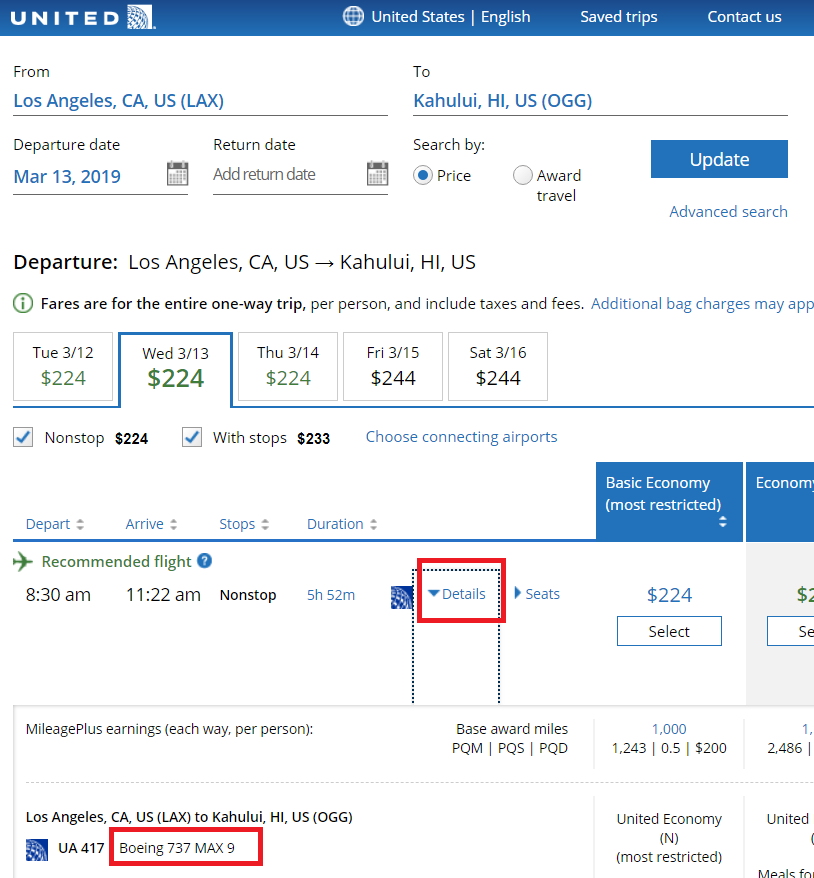Open the Contact us link
Image resolution: width=814 pixels, height=878 pixels.
click(744, 17)
